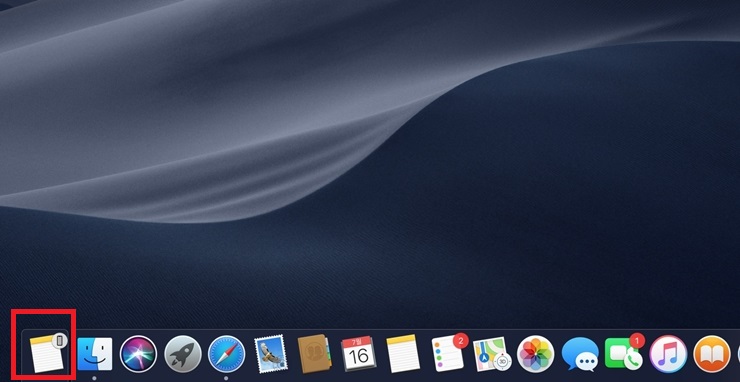
Task: Open Notes icon next to Calendar
Action: [403, 354]
